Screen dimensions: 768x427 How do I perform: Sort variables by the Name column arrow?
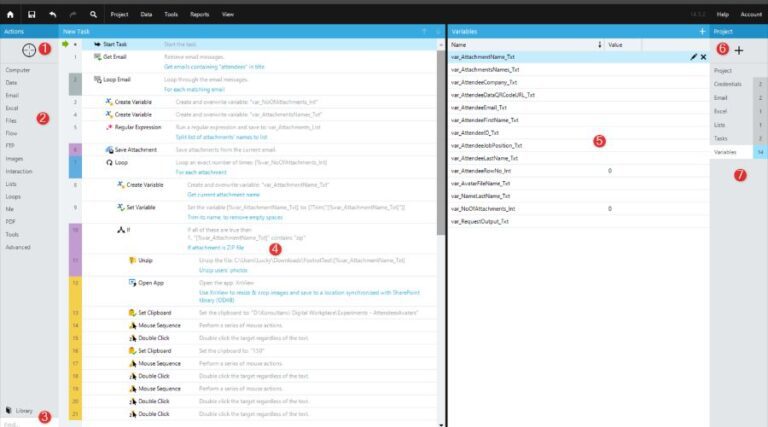(x=600, y=45)
